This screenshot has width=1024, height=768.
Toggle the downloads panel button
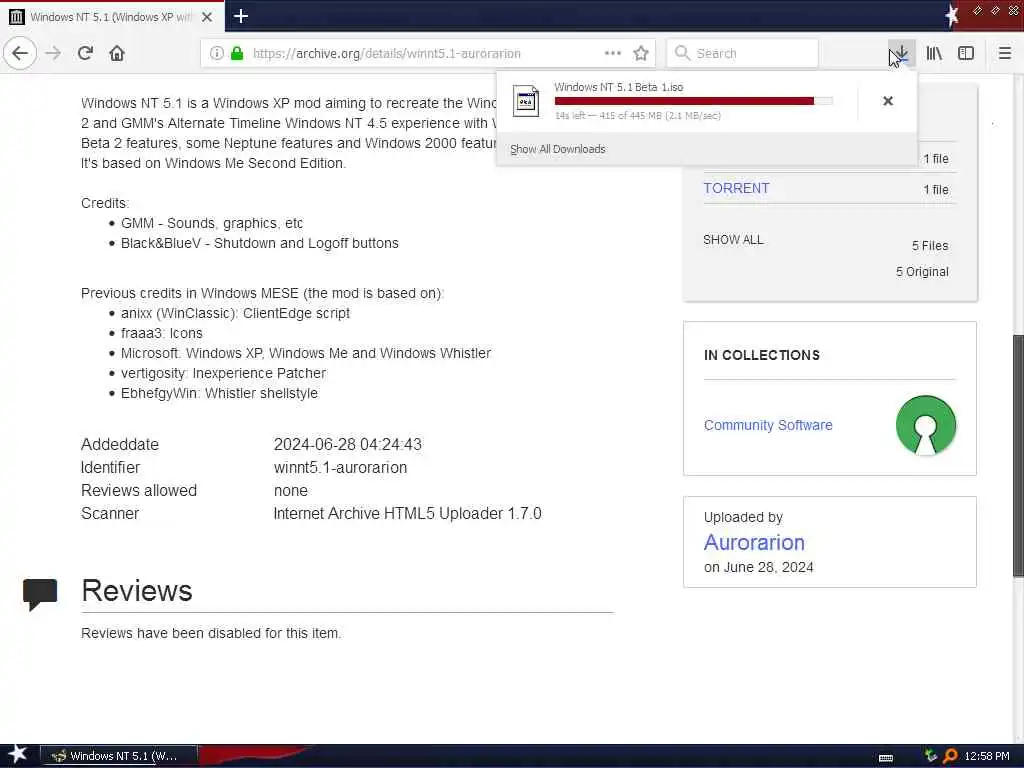pyautogui.click(x=901, y=53)
